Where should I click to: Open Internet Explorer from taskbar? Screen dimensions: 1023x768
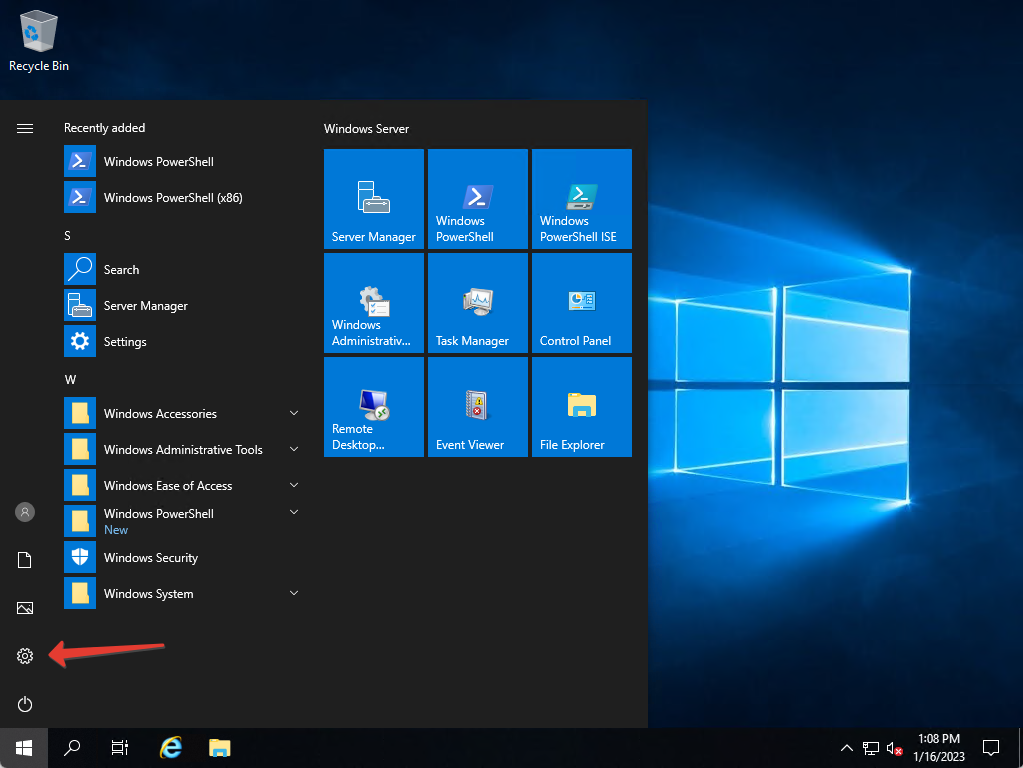click(170, 747)
